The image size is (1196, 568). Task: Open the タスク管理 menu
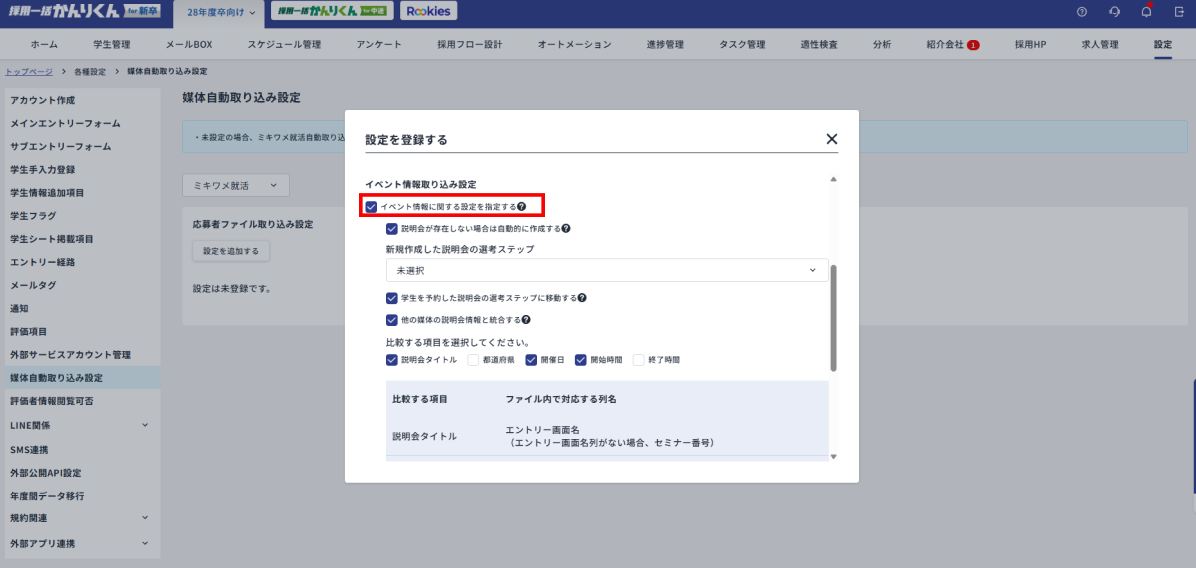(742, 44)
